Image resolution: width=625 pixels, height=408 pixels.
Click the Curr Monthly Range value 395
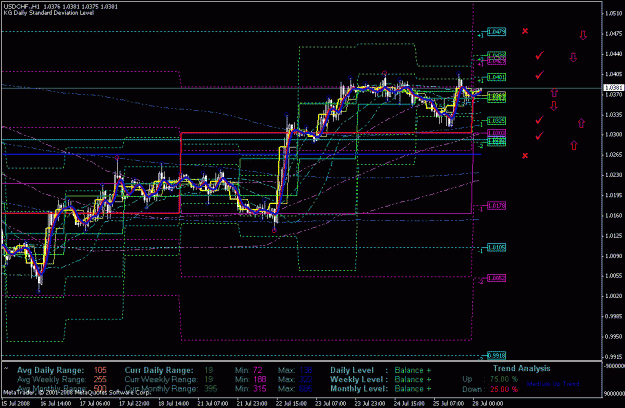click(x=211, y=389)
